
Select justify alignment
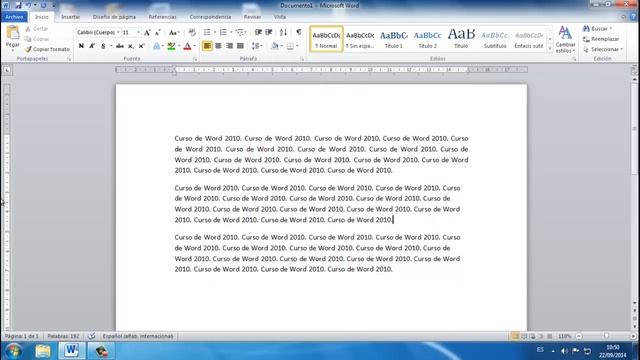tap(240, 46)
